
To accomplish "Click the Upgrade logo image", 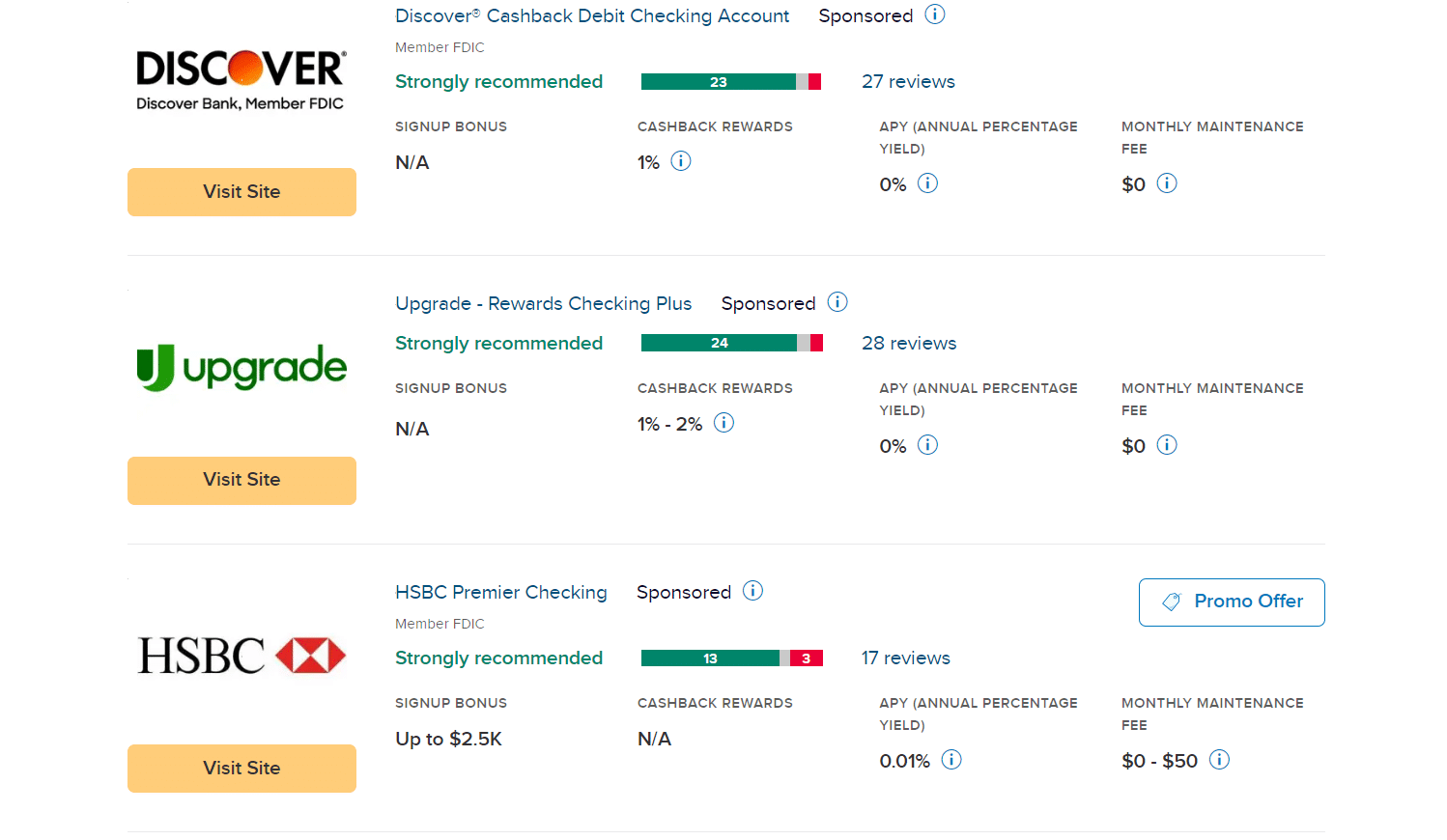I will pos(241,368).
